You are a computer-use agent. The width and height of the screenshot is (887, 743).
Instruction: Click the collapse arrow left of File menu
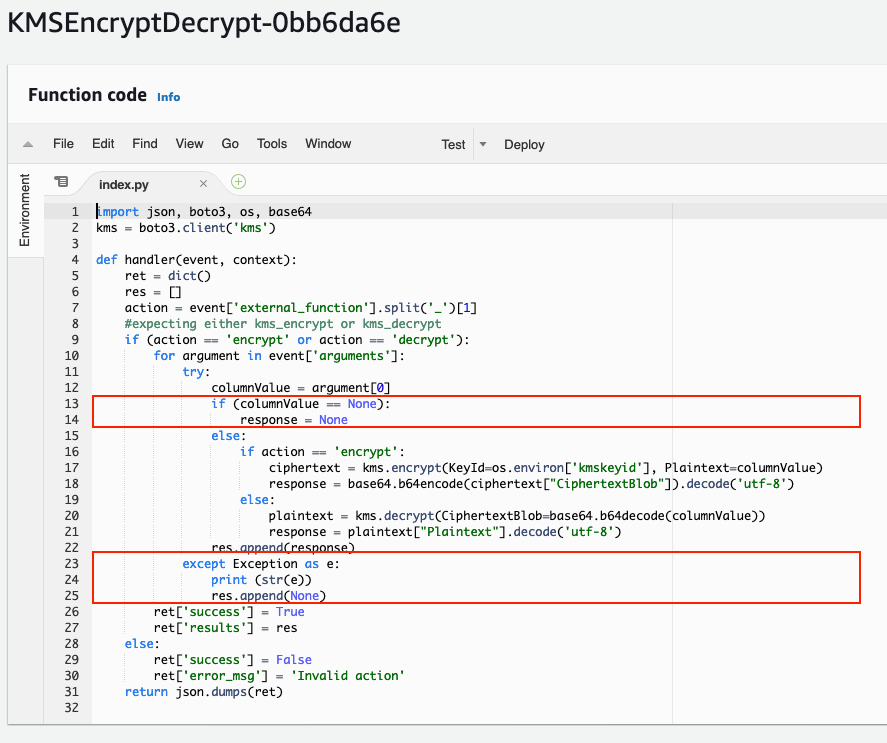(28, 144)
